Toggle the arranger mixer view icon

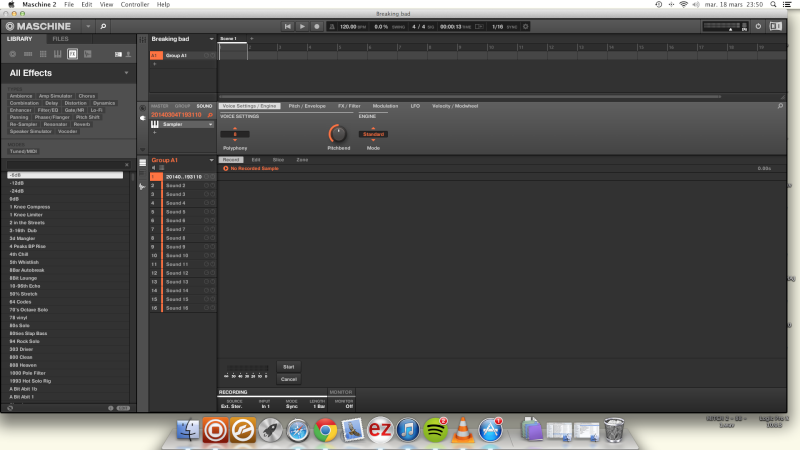point(142,39)
